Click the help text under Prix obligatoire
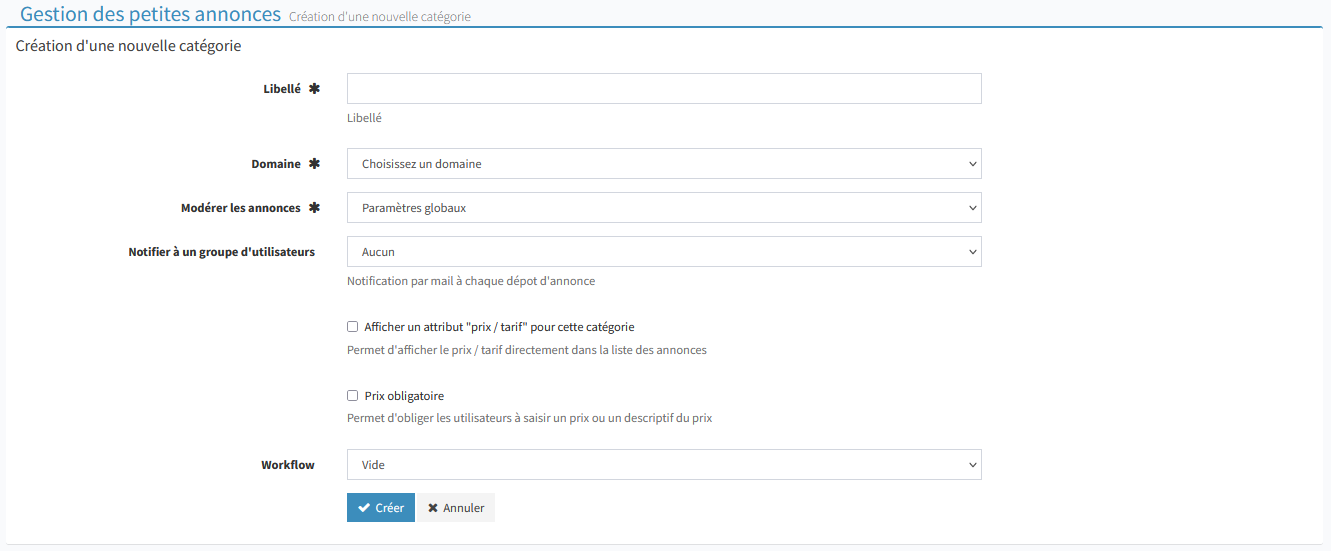The width and height of the screenshot is (1331, 551). point(529,418)
